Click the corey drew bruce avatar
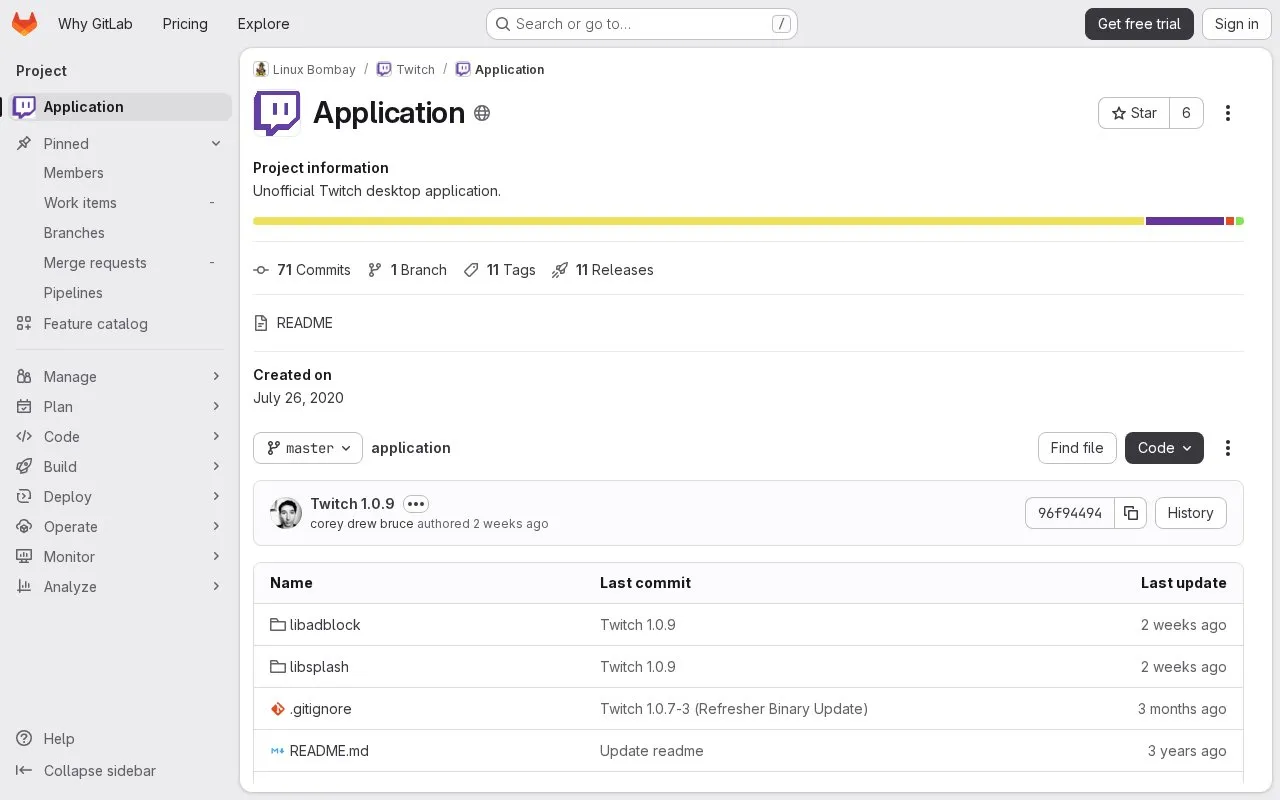Viewport: 1280px width, 800px height. pyautogui.click(x=286, y=513)
